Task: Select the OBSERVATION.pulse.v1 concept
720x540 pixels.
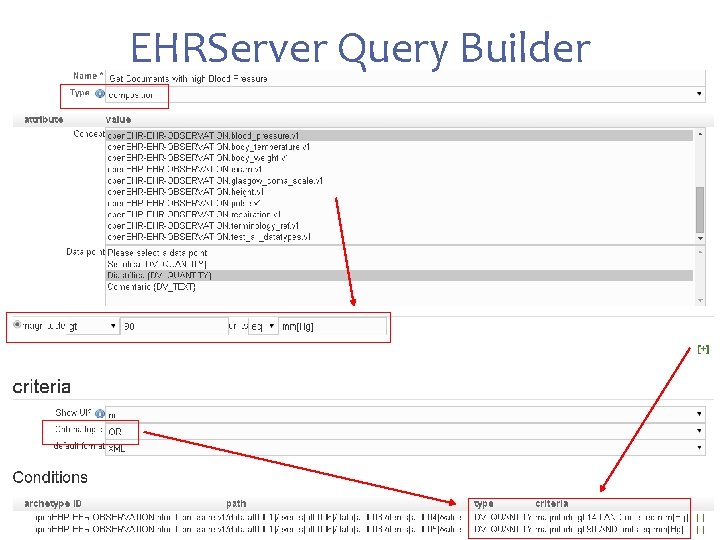Action: coord(399,203)
